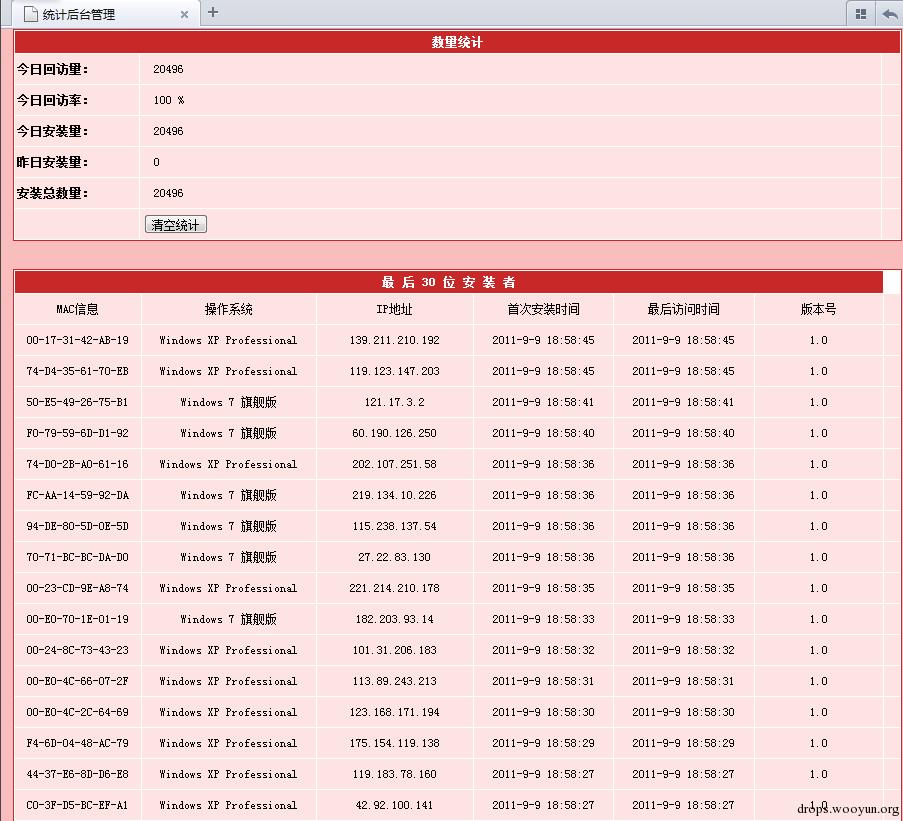Click IP address 221.214.210.178
This screenshot has width=903, height=821.
click(394, 588)
